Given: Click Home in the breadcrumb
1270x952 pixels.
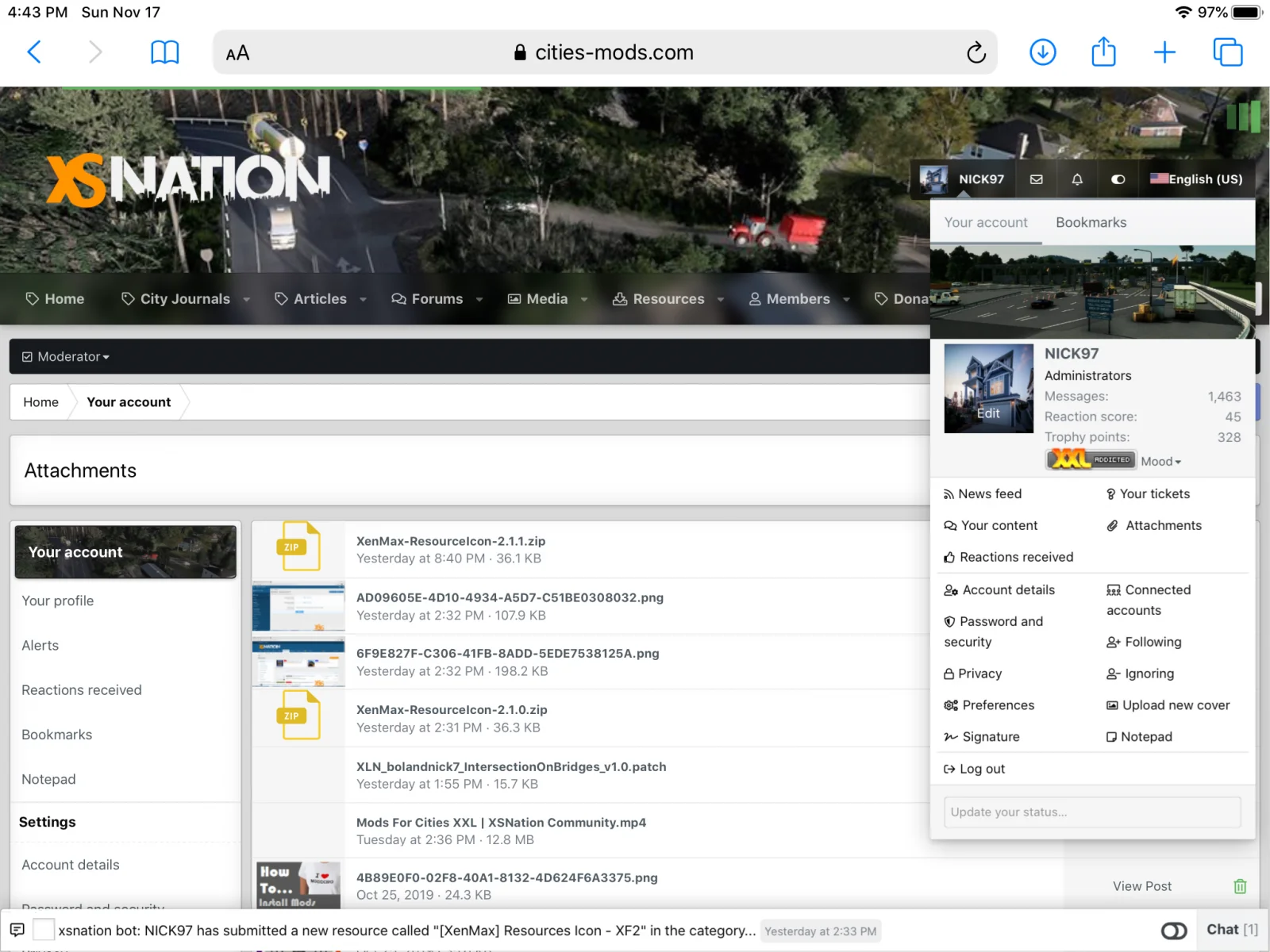Looking at the screenshot, I should [x=40, y=402].
